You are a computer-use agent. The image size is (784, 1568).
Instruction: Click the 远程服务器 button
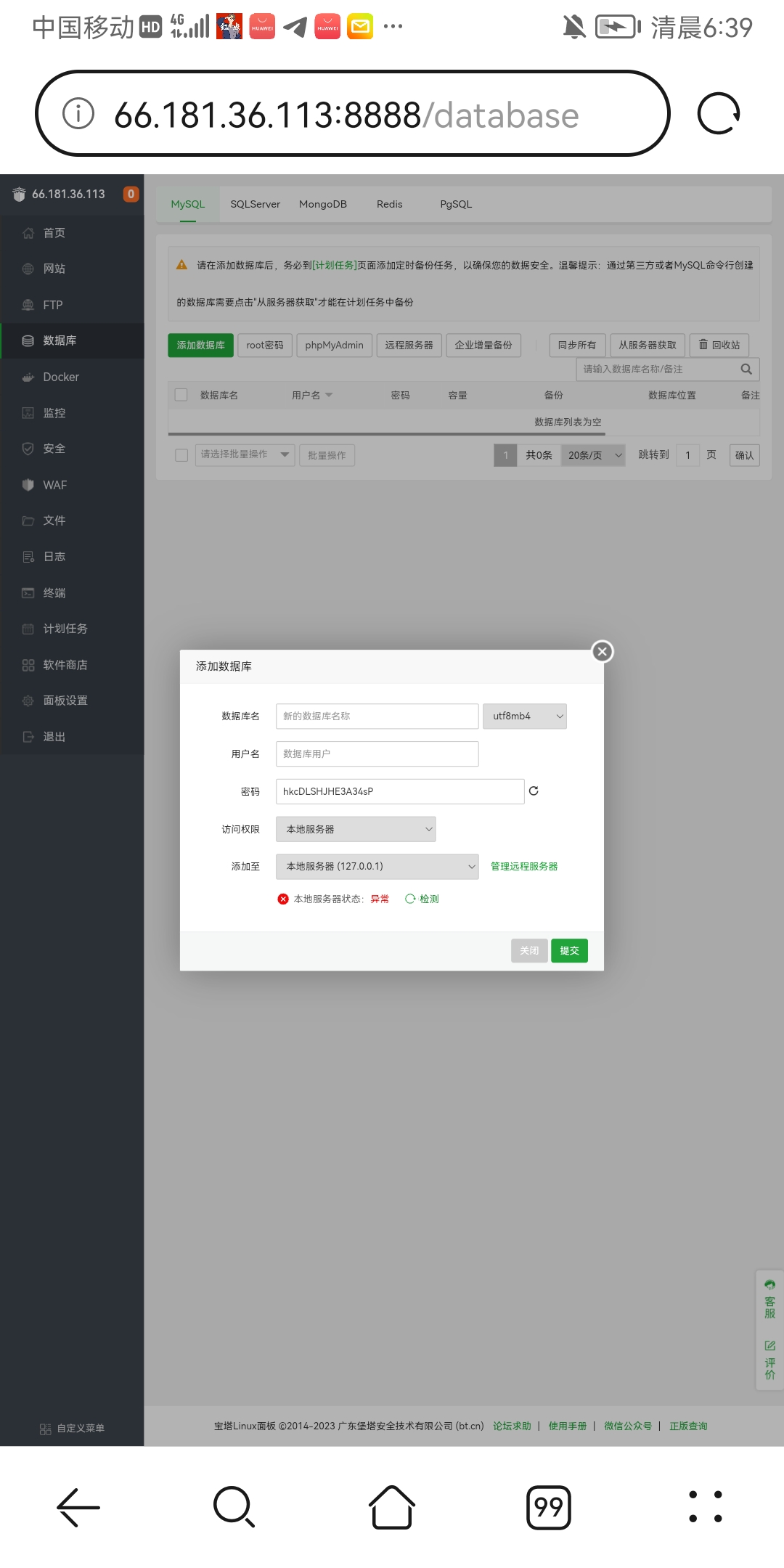[409, 345]
